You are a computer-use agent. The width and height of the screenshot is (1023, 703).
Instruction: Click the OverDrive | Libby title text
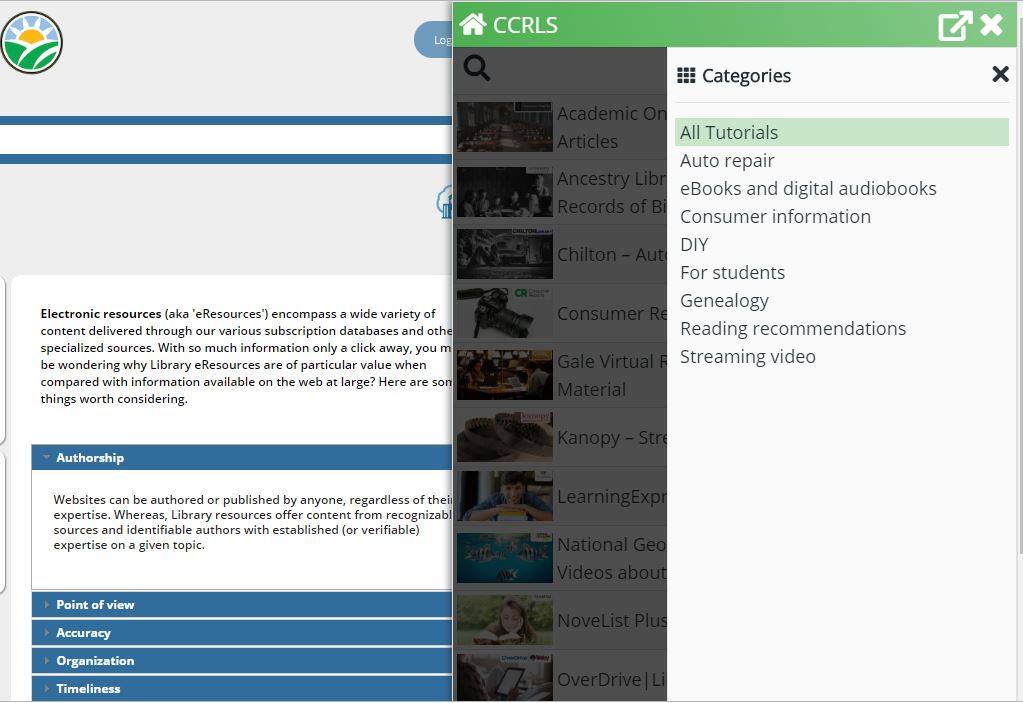611,680
